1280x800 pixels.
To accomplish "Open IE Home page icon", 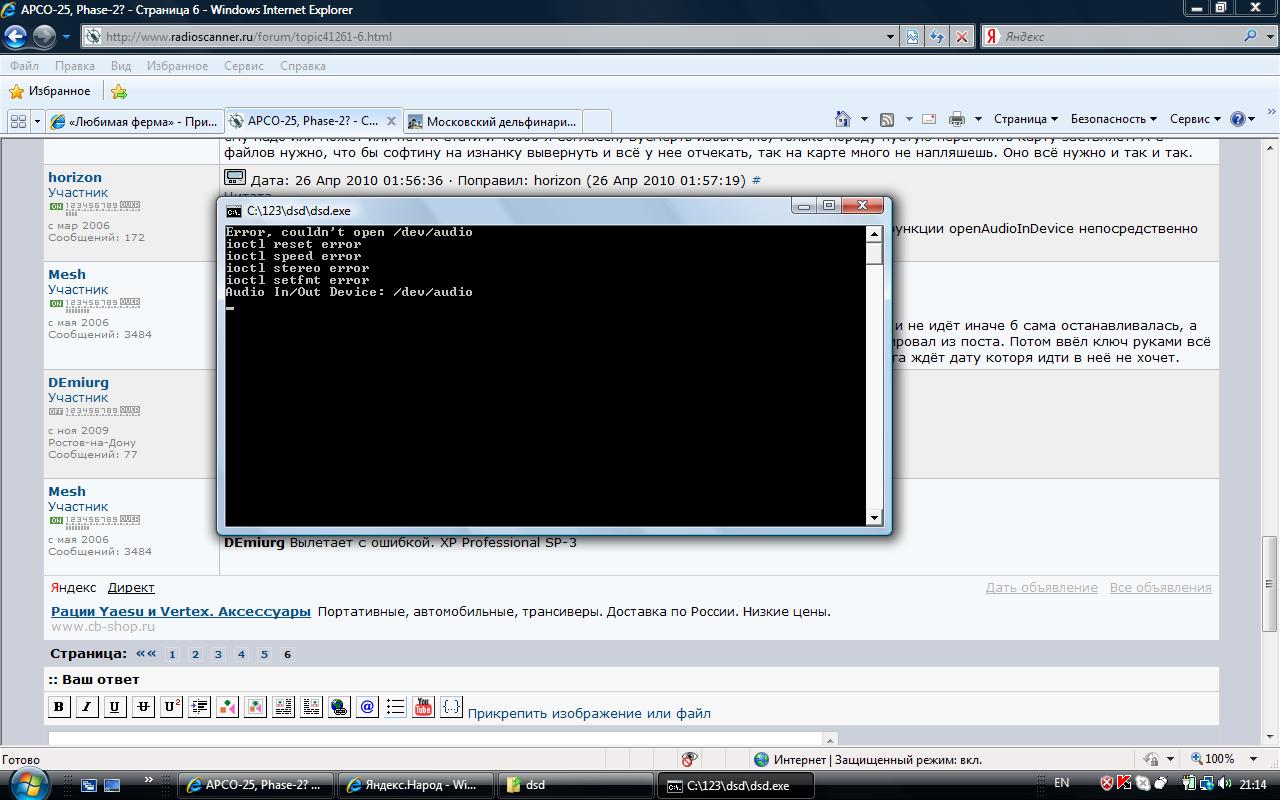I will (843, 119).
